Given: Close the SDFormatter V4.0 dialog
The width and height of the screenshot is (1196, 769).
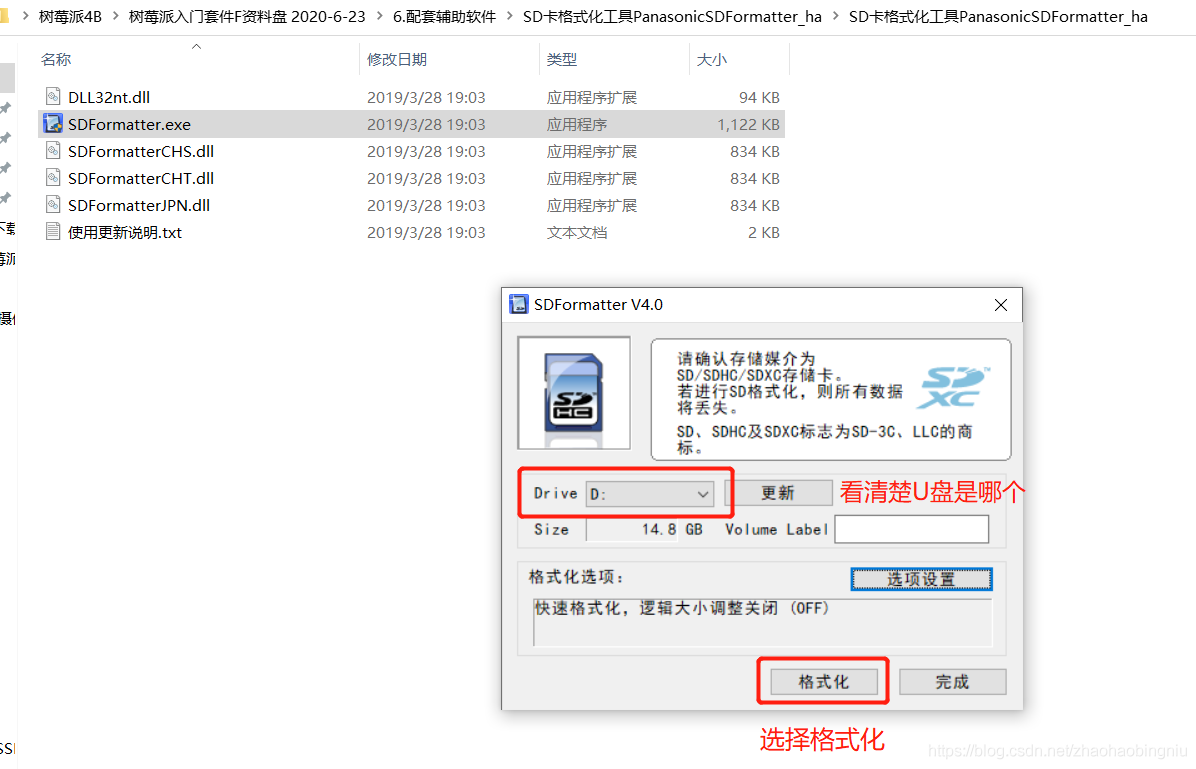Looking at the screenshot, I should [1001, 305].
